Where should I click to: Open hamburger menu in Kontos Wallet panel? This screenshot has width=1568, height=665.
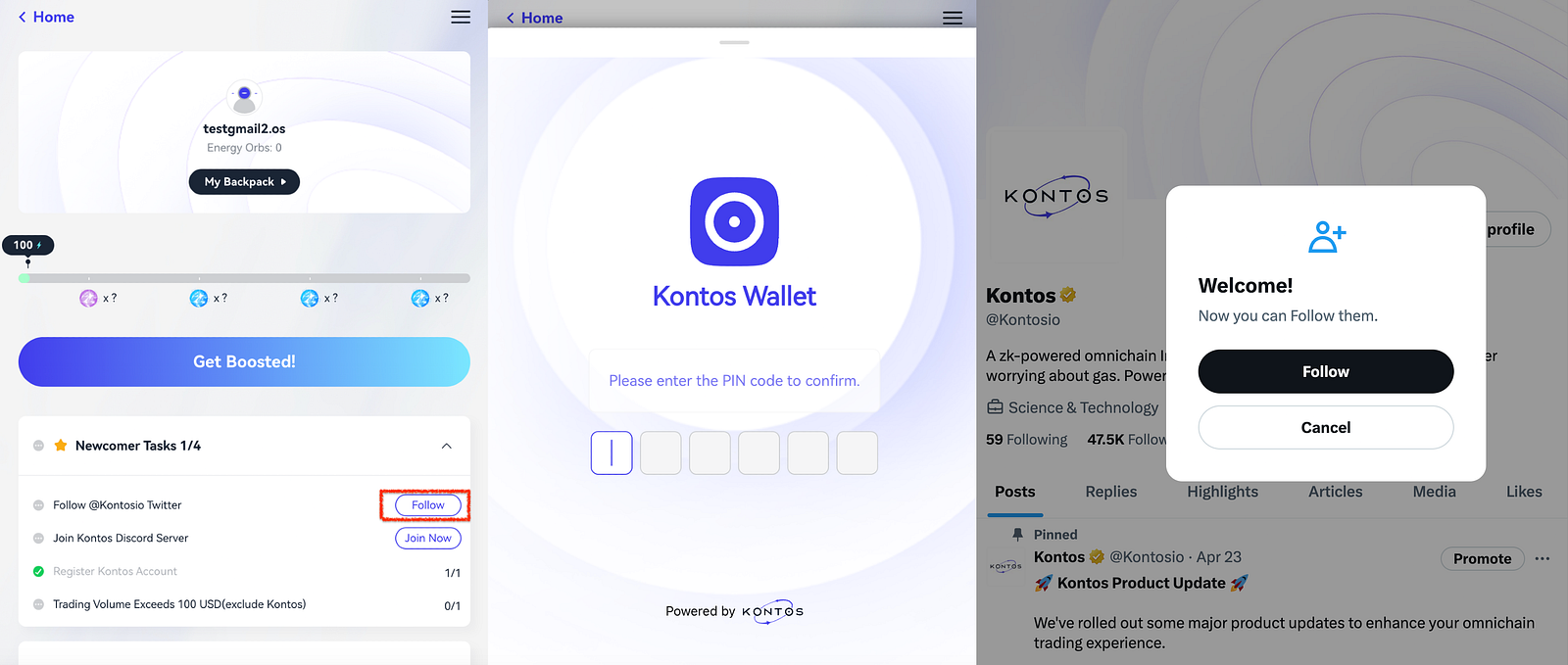[952, 19]
